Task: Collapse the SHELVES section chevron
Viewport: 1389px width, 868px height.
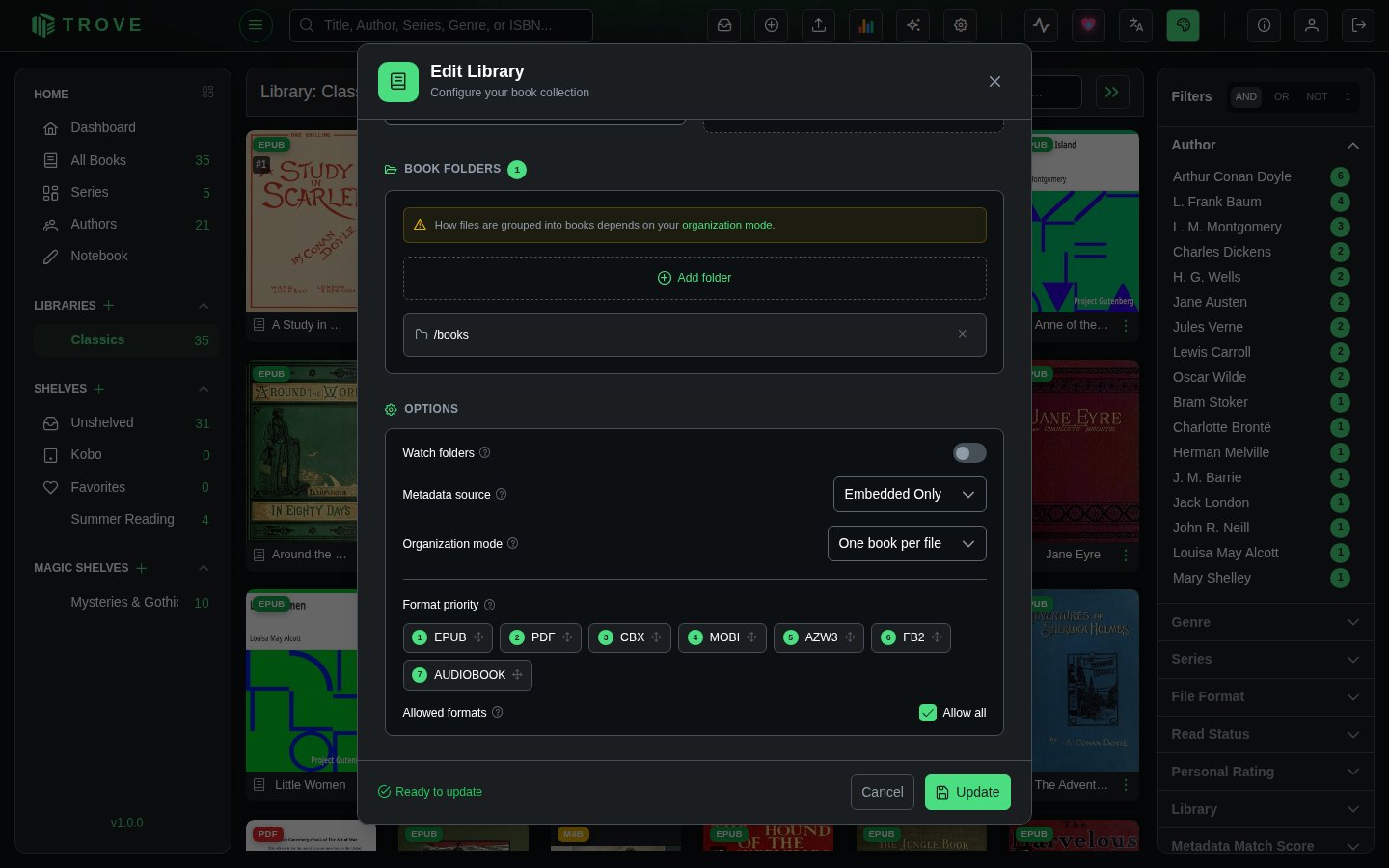Action: [x=204, y=389]
